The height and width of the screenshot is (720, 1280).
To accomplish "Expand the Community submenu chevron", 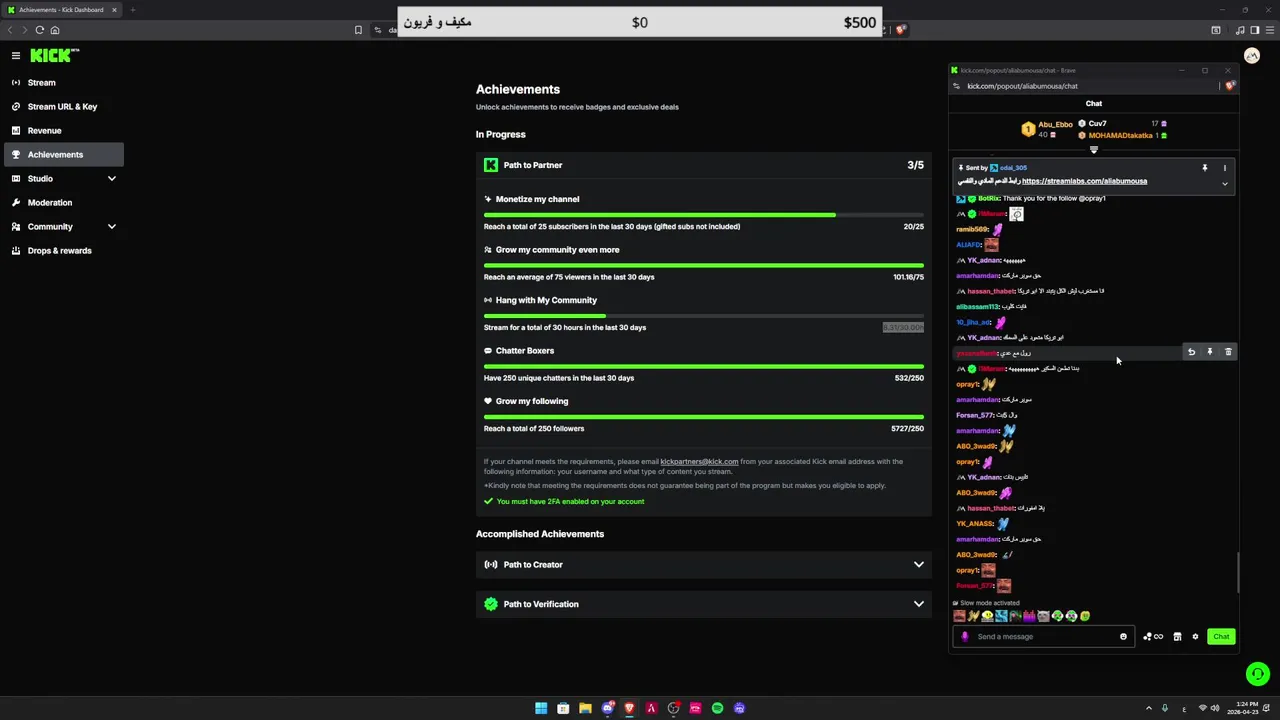I will 111,227.
